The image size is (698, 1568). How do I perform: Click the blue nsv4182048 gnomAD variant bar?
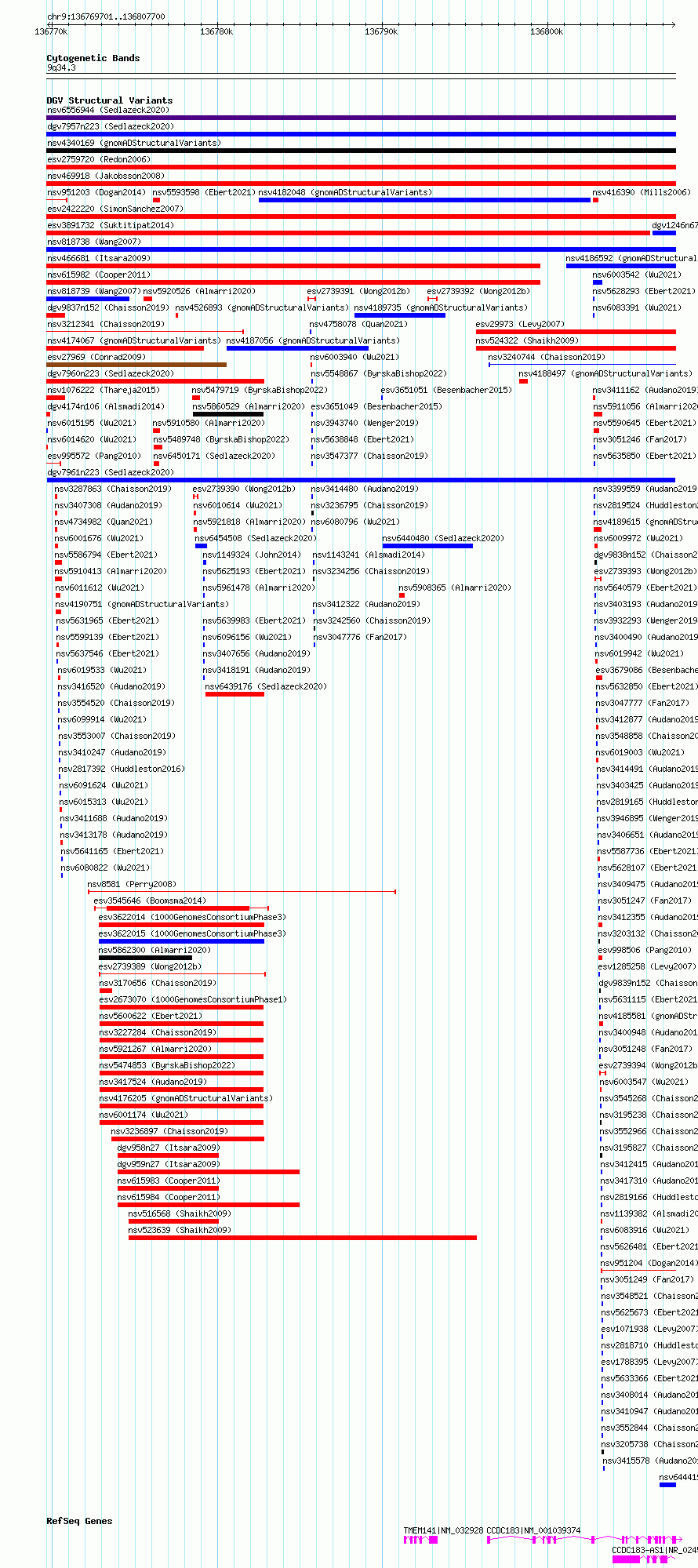[x=424, y=200]
